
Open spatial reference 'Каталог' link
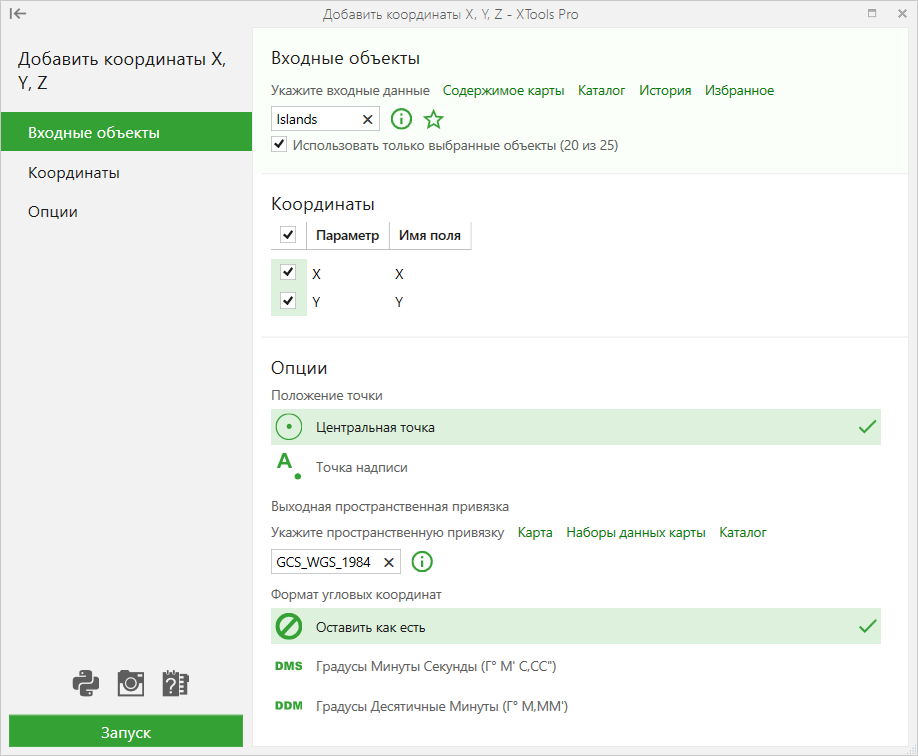(x=742, y=532)
